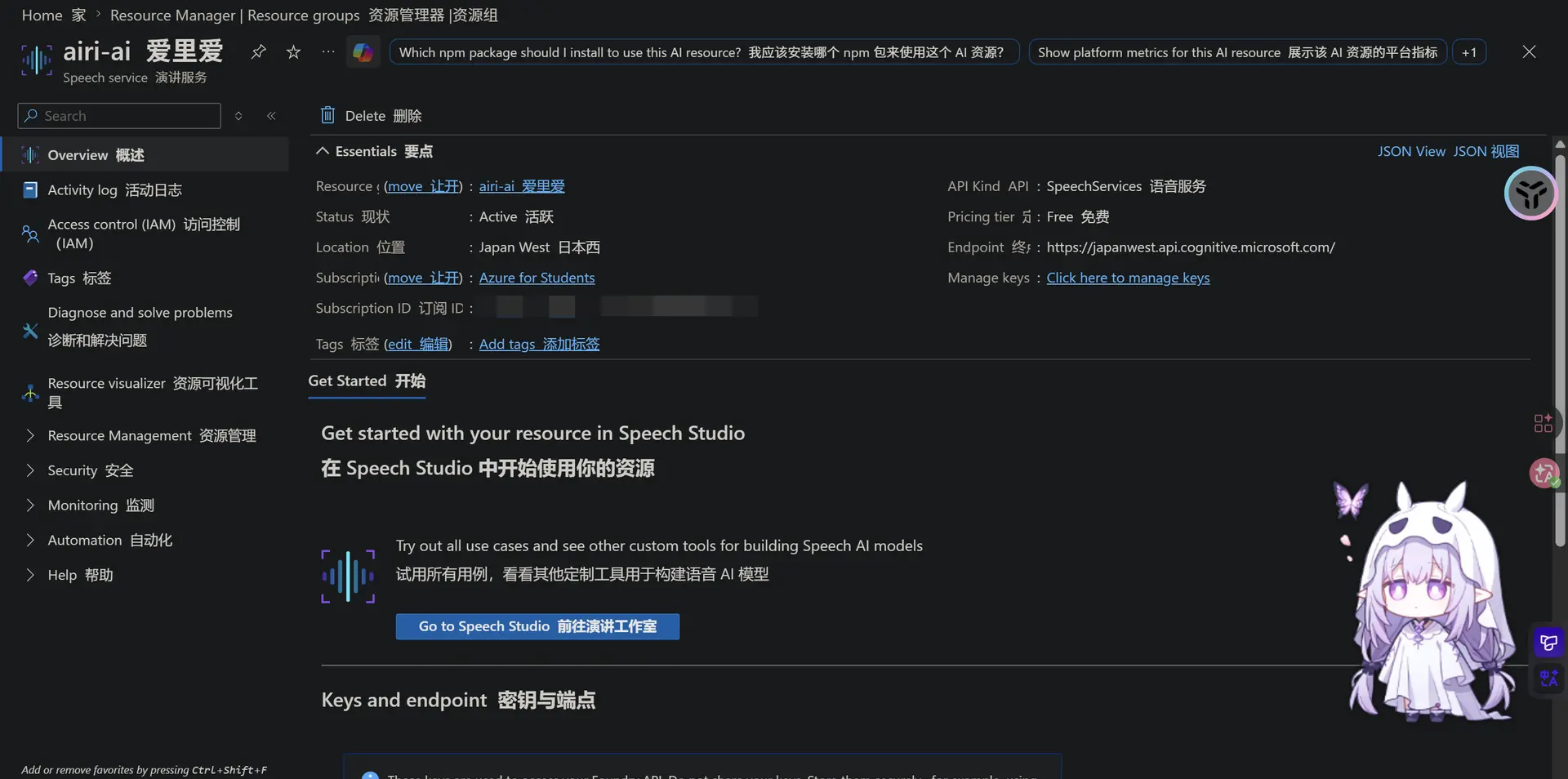This screenshot has height=779, width=1568.
Task: Click the Free pricing tier value
Action: (1078, 217)
